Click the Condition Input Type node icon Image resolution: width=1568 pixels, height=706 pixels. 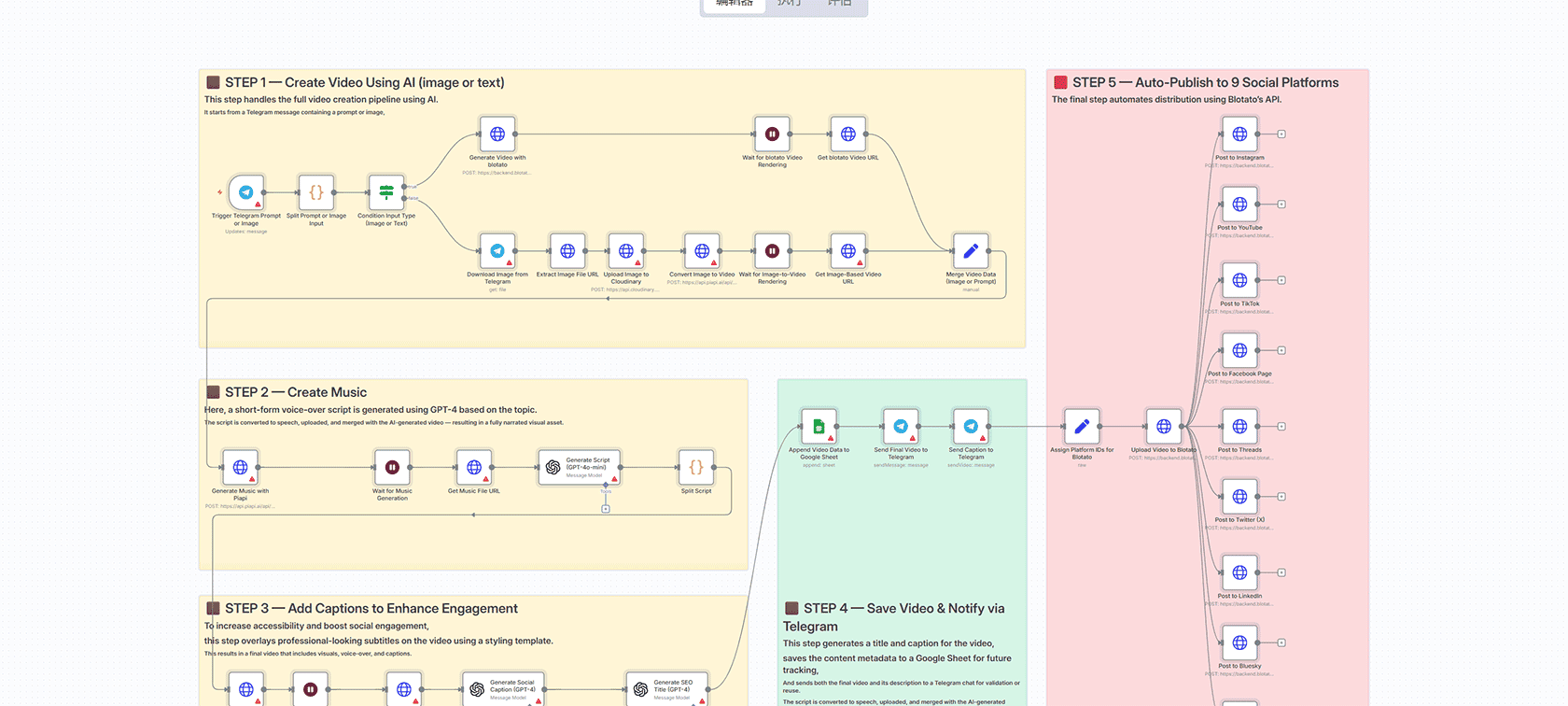386,192
